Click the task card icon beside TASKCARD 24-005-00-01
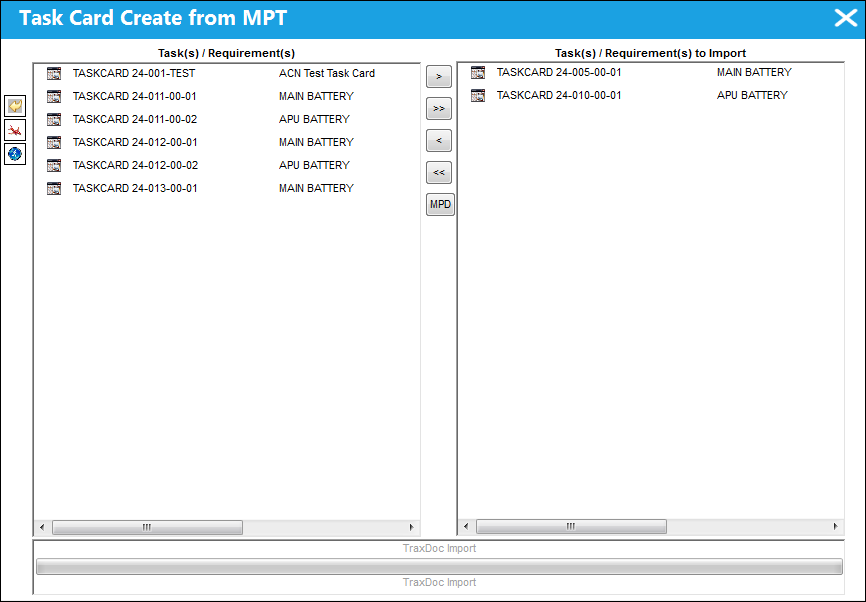Viewport: 866px width, 602px height. point(478,72)
